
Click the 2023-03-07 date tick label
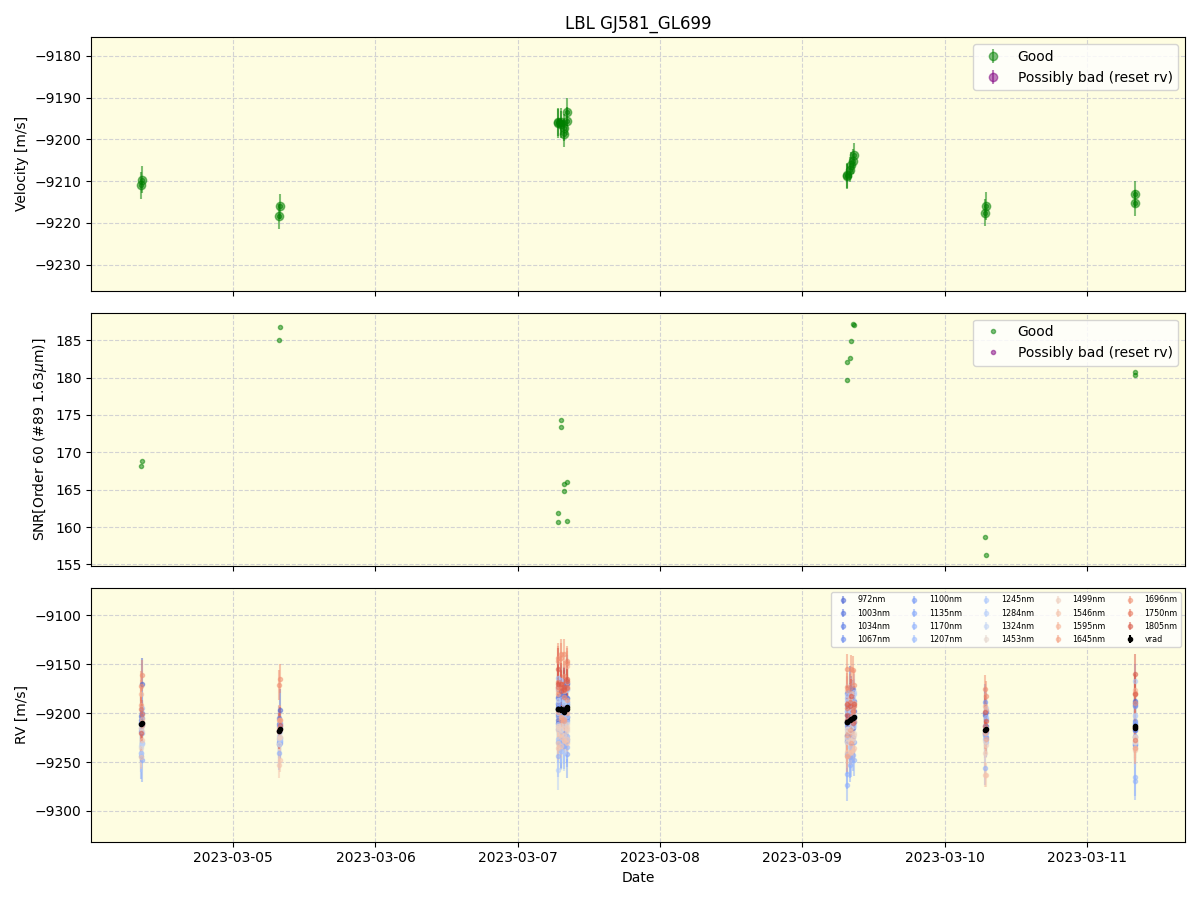pyautogui.click(x=518, y=857)
